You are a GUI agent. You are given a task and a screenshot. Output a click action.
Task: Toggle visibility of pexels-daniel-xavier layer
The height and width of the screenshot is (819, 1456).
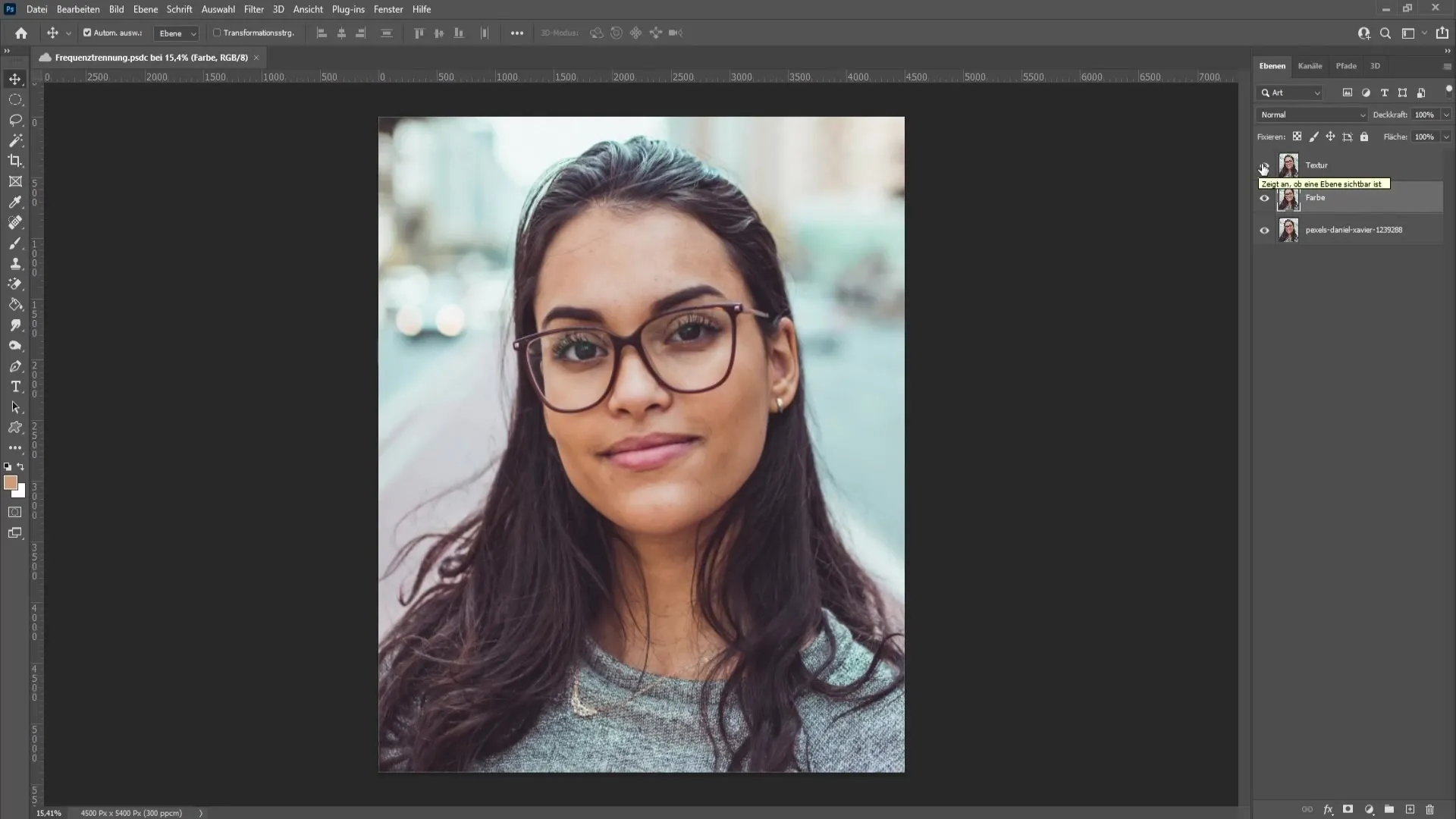1266,230
